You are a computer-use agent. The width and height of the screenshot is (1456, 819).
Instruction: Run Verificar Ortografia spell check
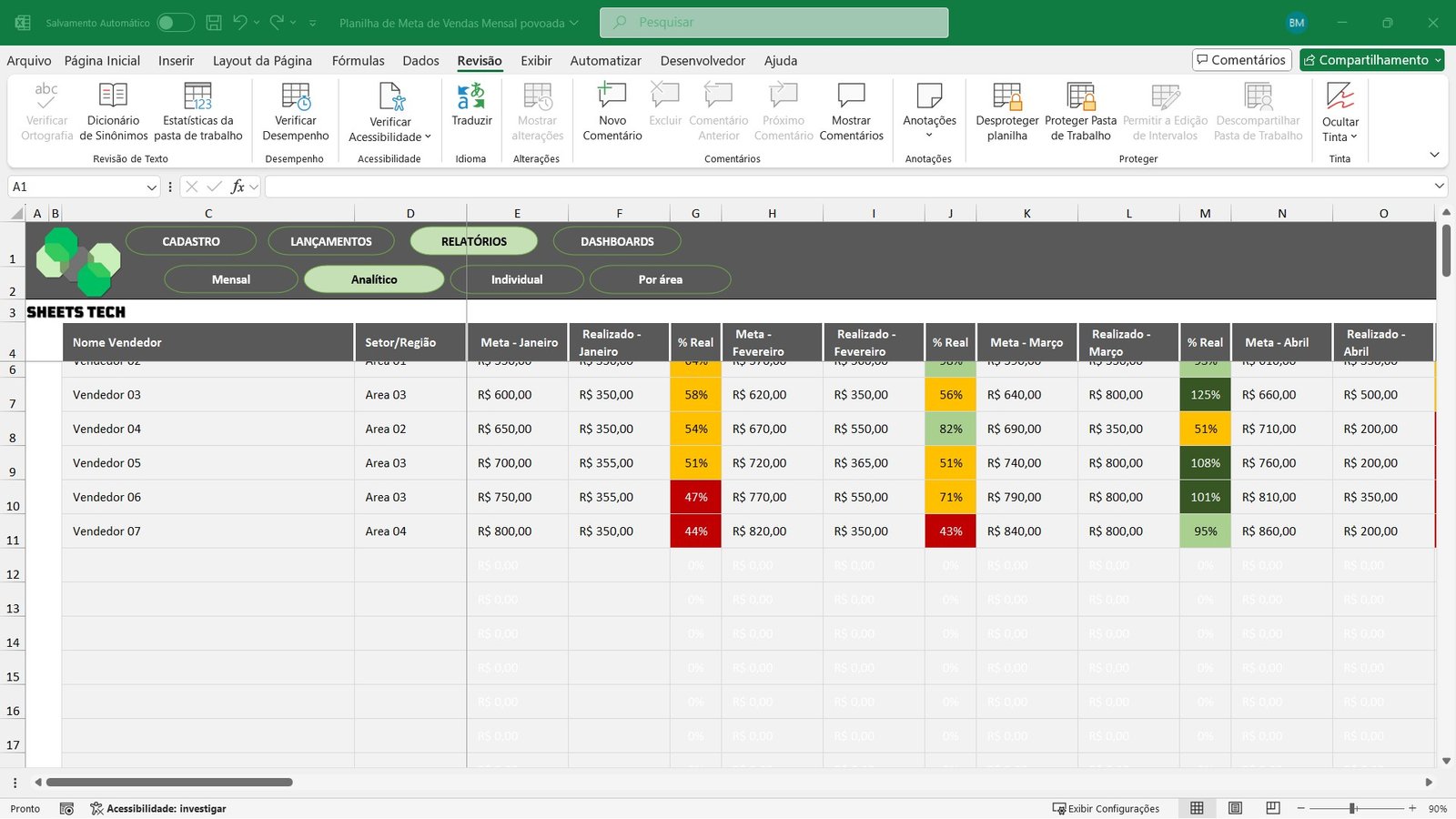pyautogui.click(x=46, y=111)
